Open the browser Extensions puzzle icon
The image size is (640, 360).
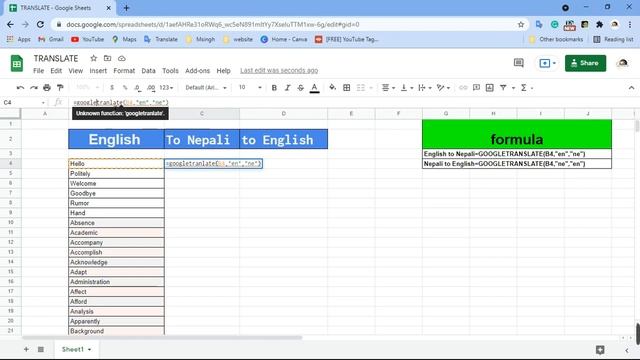tap(600, 24)
